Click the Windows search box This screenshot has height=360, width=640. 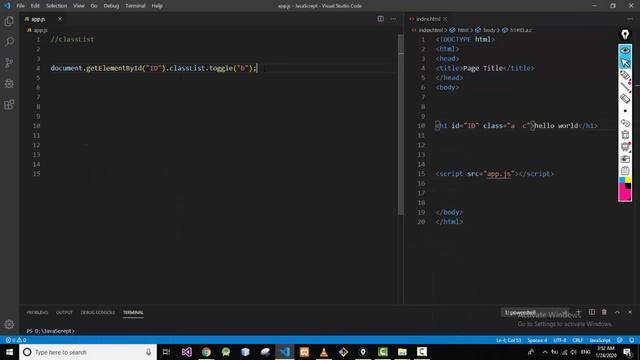click(x=88, y=352)
